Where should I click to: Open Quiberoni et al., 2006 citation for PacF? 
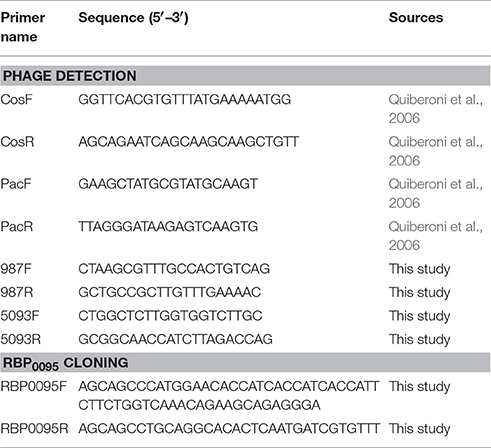coord(436,193)
